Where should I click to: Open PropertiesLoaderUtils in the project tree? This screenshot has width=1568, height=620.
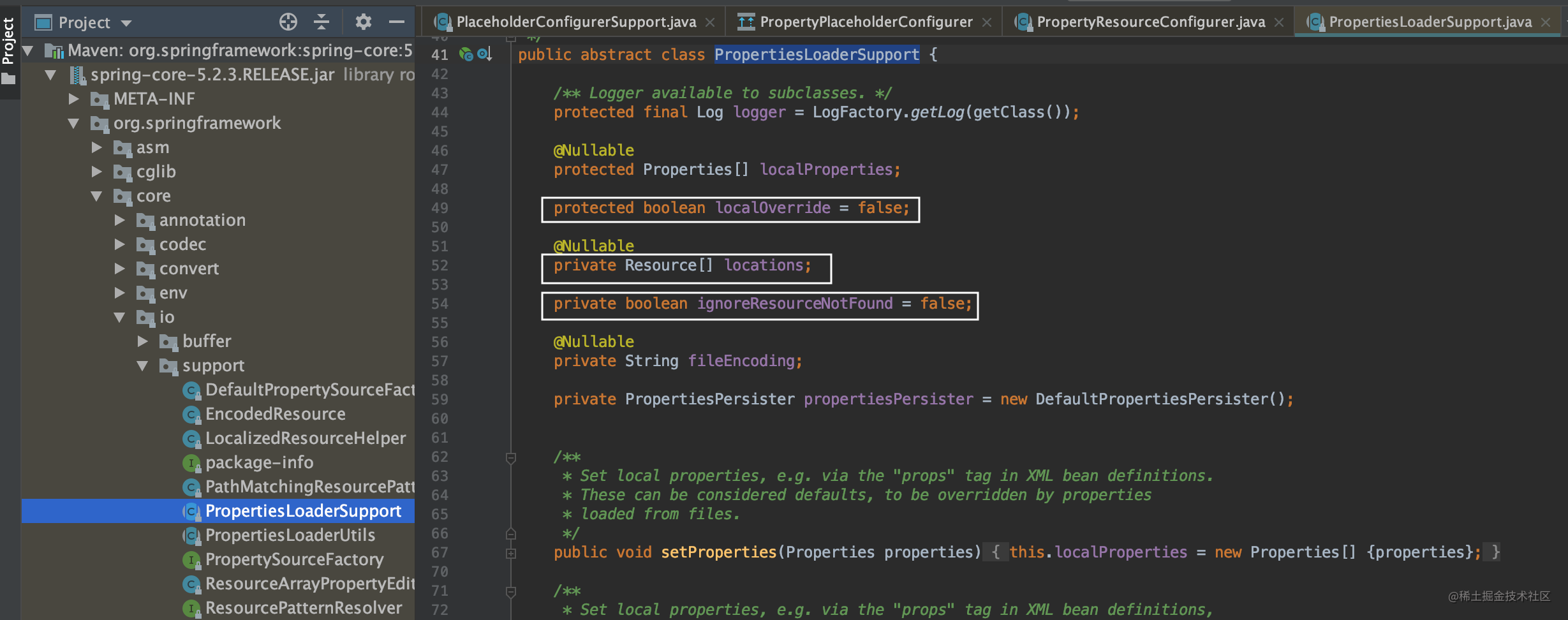coord(290,535)
